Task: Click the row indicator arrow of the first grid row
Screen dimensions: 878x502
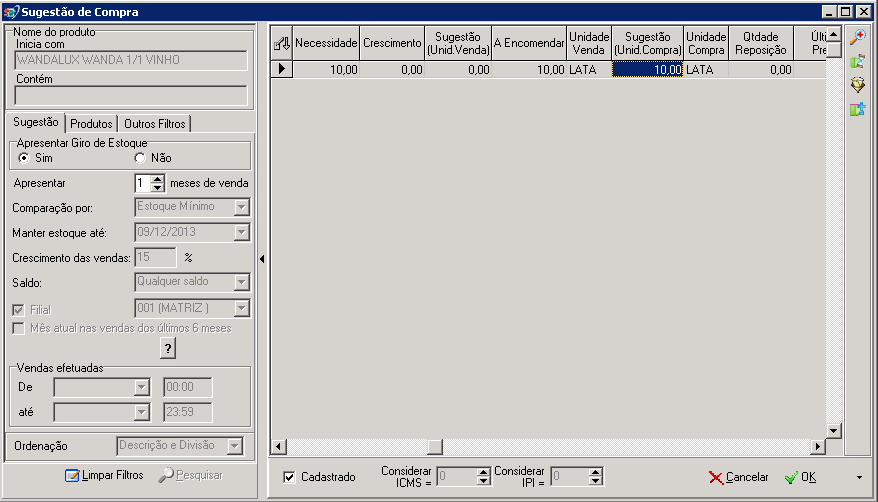Action: [x=282, y=69]
